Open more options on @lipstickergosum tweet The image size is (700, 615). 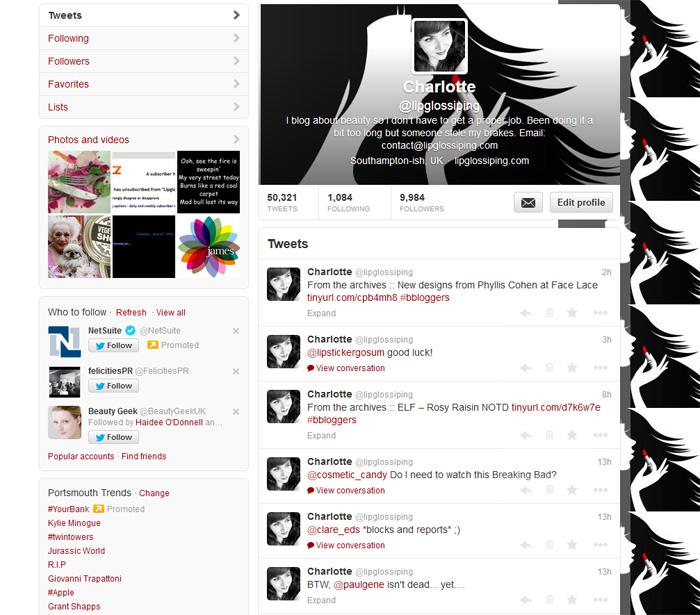tap(600, 368)
